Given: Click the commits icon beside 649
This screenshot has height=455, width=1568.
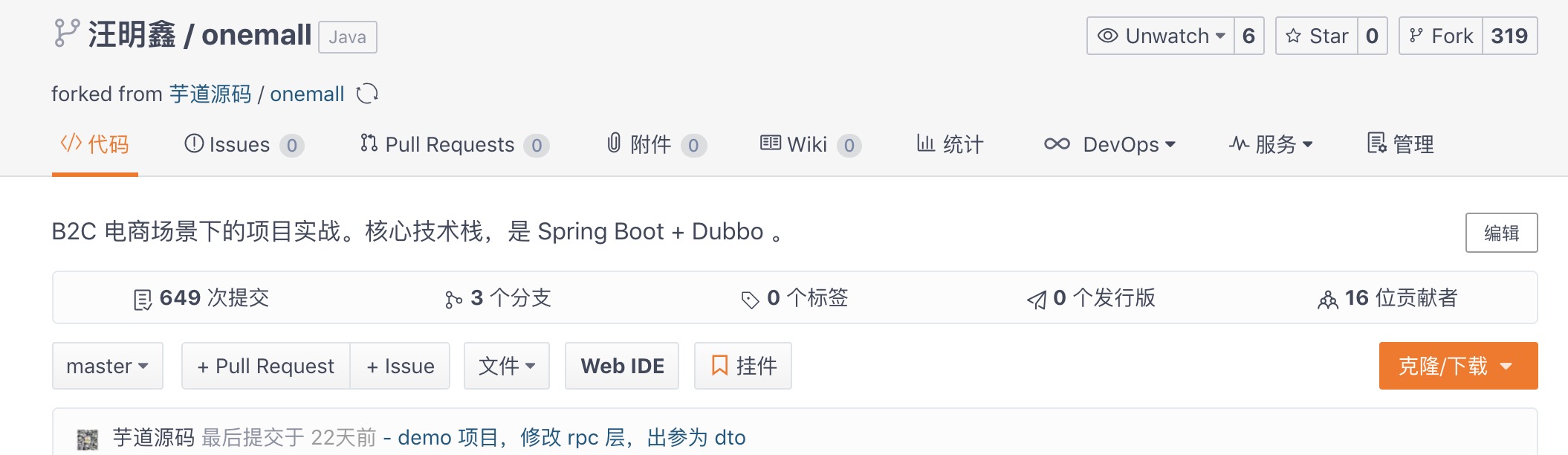Looking at the screenshot, I should 142,300.
